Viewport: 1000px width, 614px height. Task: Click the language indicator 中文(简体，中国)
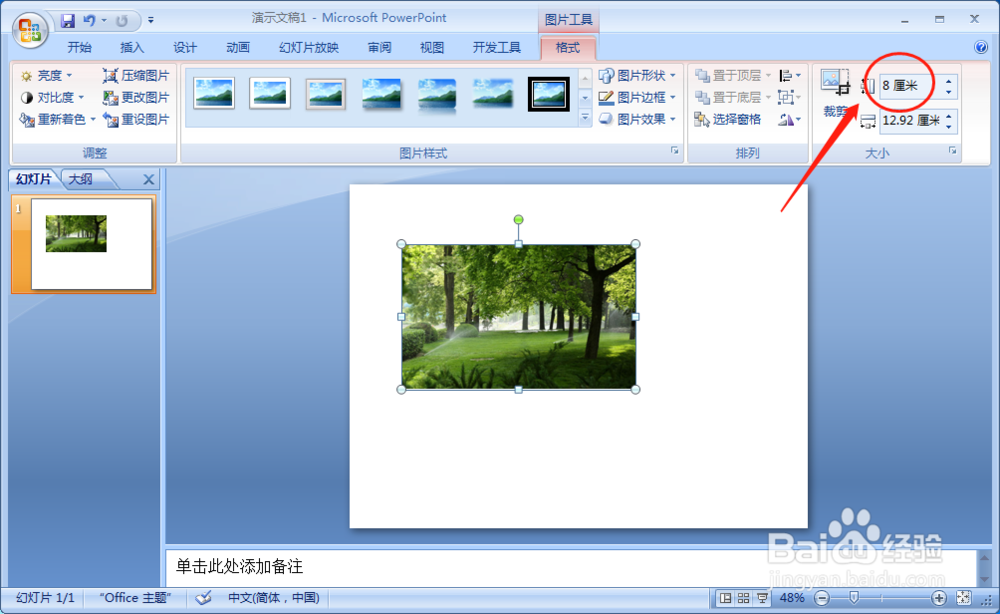tap(274, 598)
